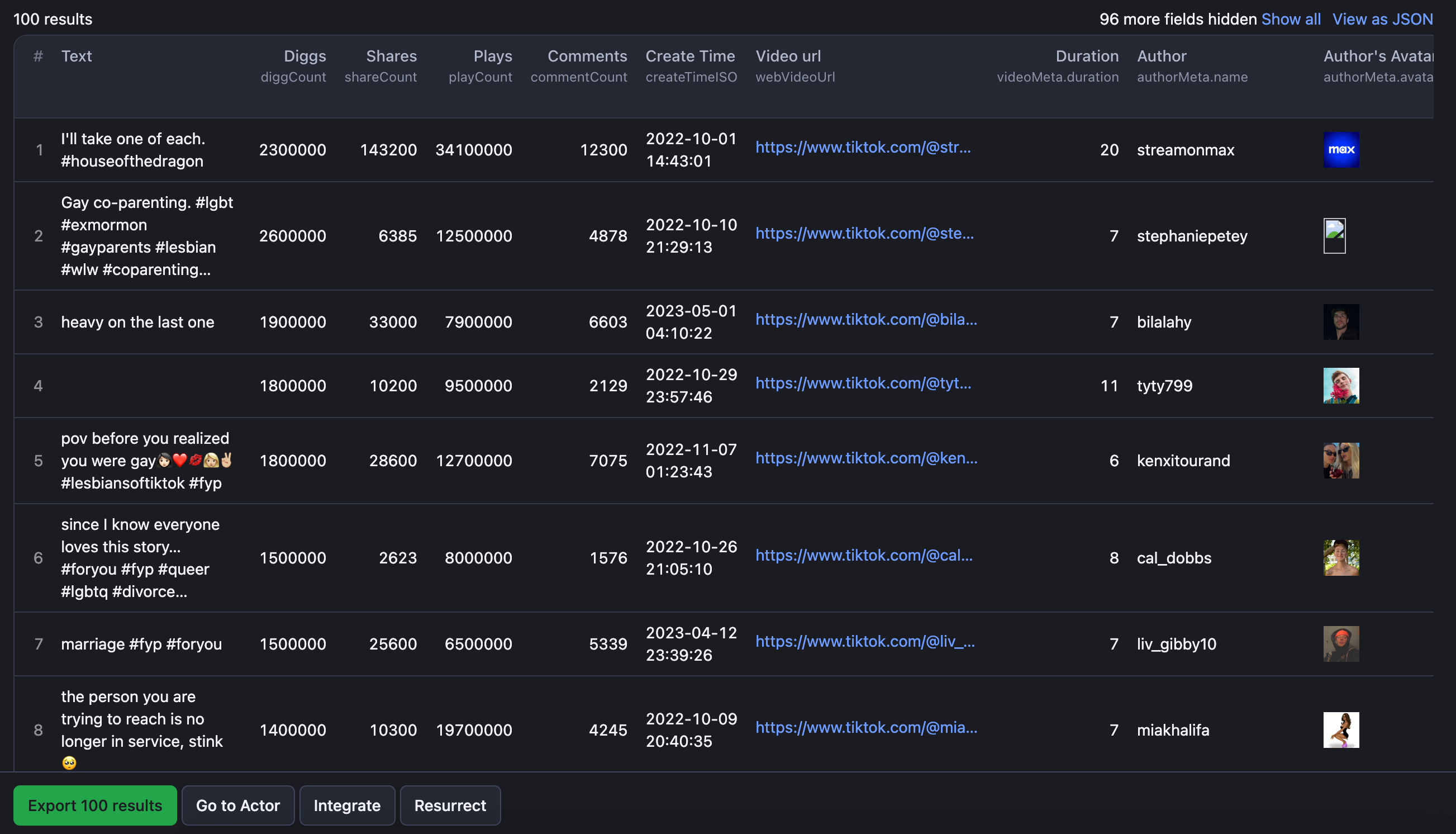Click Go to Actor button

237,805
